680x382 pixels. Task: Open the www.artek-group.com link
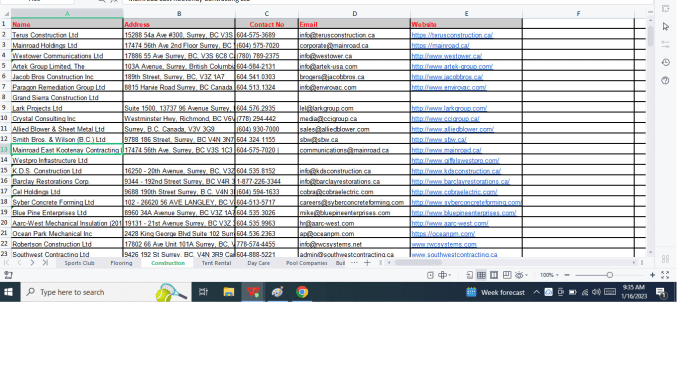452,66
